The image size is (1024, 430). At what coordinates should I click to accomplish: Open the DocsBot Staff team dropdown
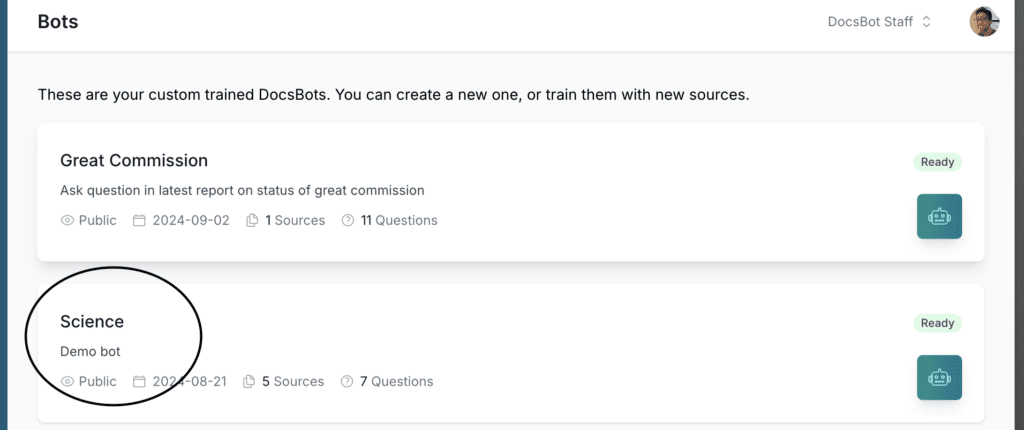click(879, 21)
